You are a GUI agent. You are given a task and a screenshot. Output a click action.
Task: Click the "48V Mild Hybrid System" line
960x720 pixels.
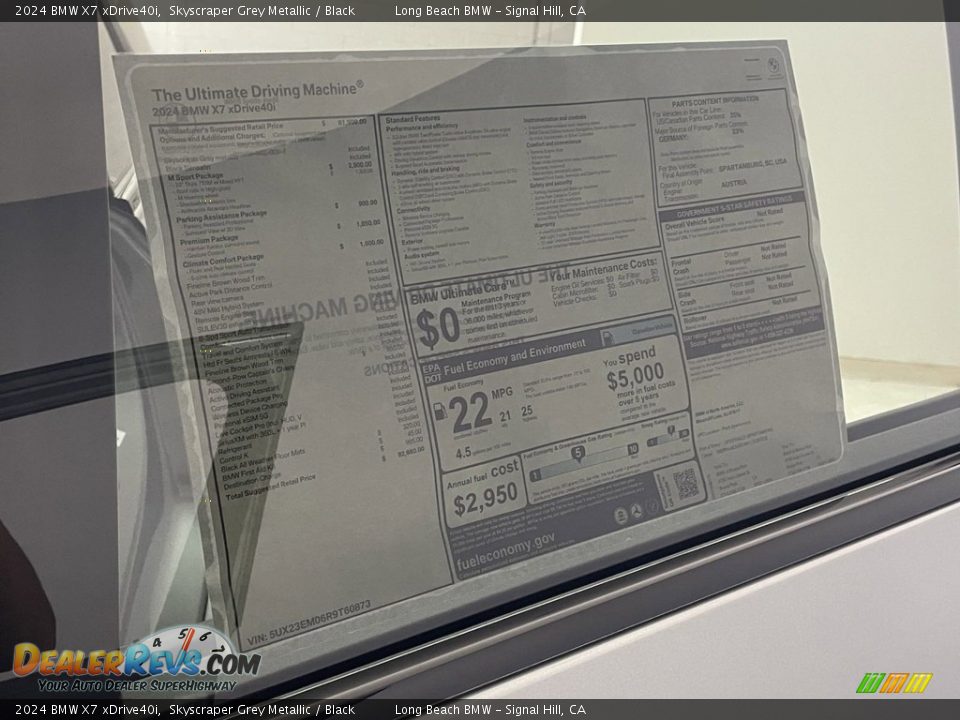coord(228,309)
